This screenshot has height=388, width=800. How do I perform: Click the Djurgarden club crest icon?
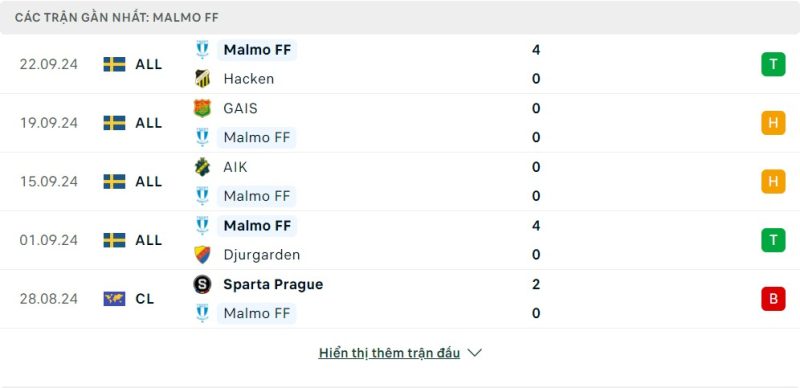(203, 255)
